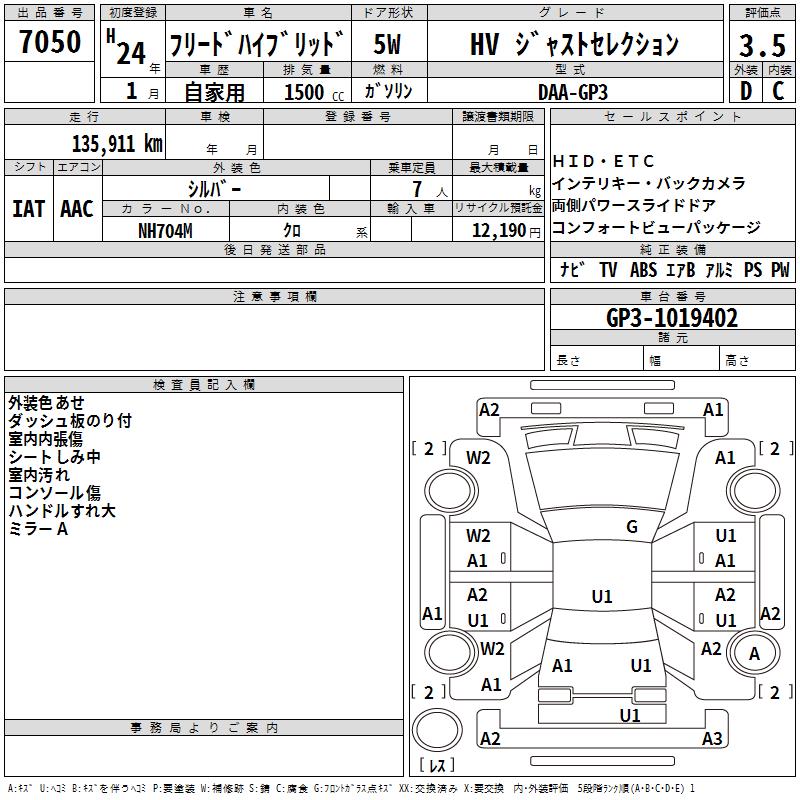Screen dimensions: 800x800
Task: Click the 検査員記入欄 header
Action: [x=204, y=385]
